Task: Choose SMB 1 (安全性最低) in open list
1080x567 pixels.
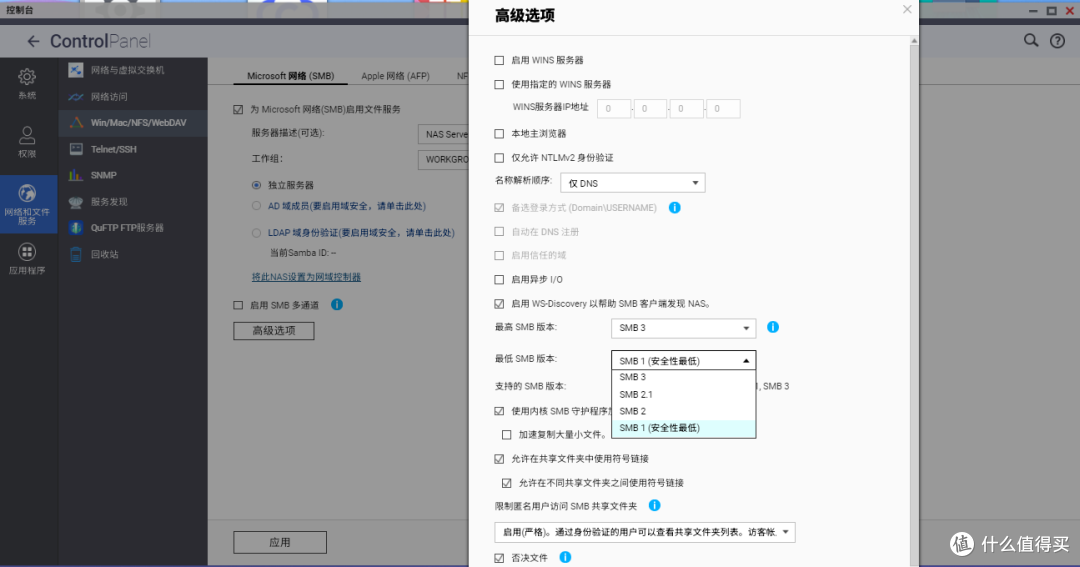Action: [x=683, y=428]
